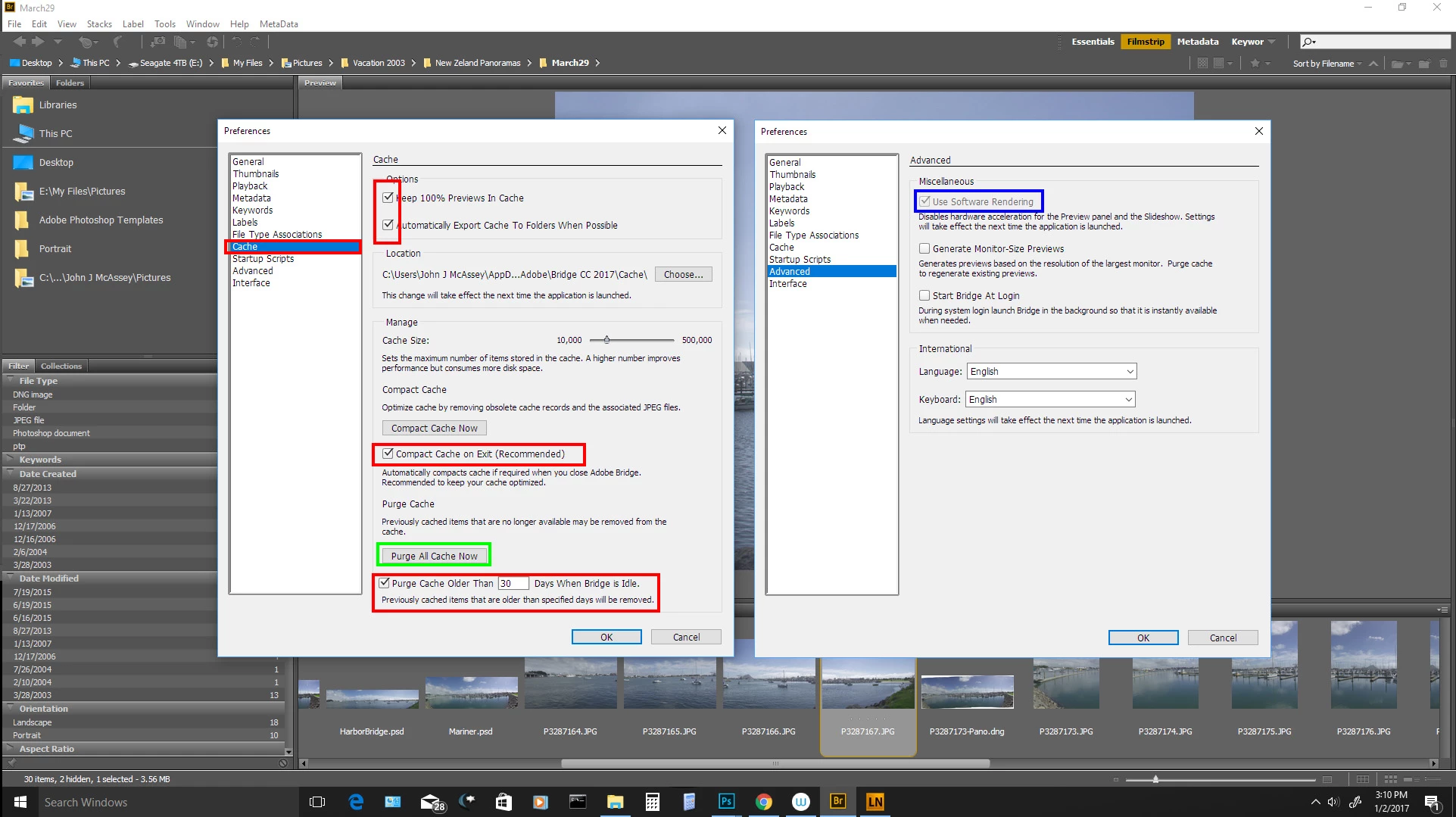Switch to Essentials workspace
Image resolution: width=1456 pixels, height=817 pixels.
click(x=1093, y=42)
